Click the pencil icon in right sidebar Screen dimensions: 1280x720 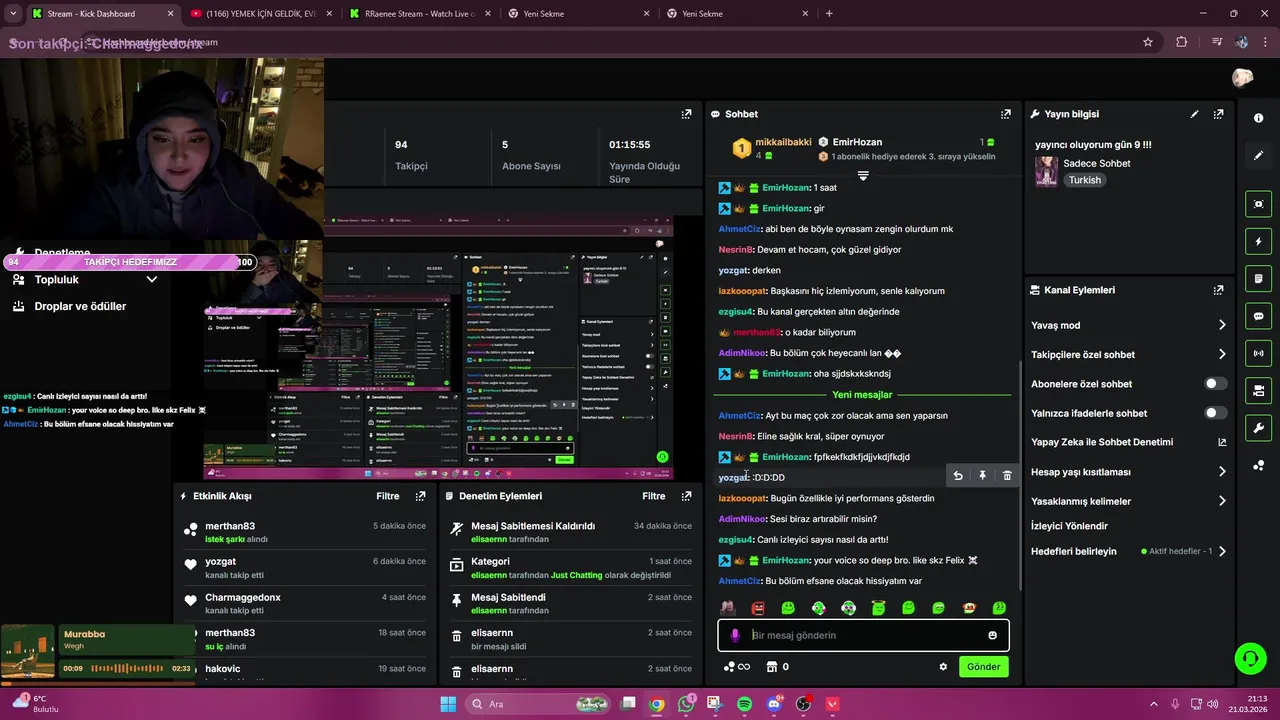(1258, 156)
